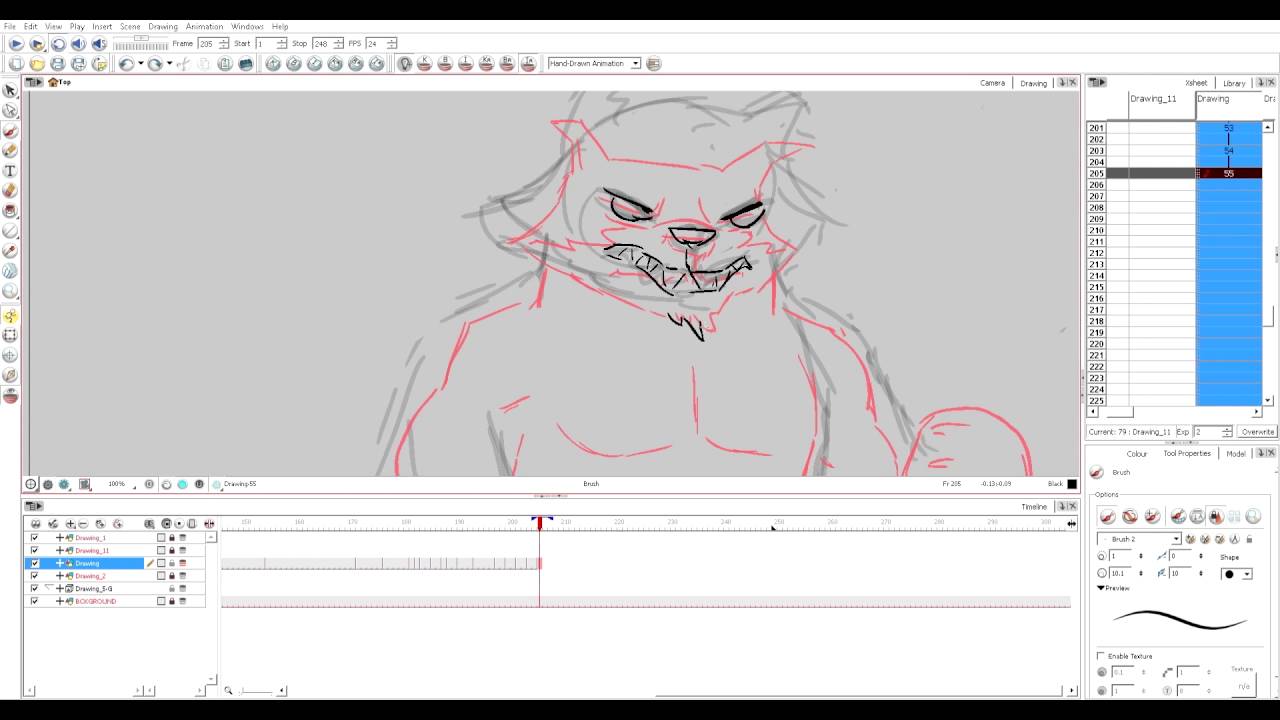
Task: Select the Brush tool in the left toolbar
Action: 10,131
